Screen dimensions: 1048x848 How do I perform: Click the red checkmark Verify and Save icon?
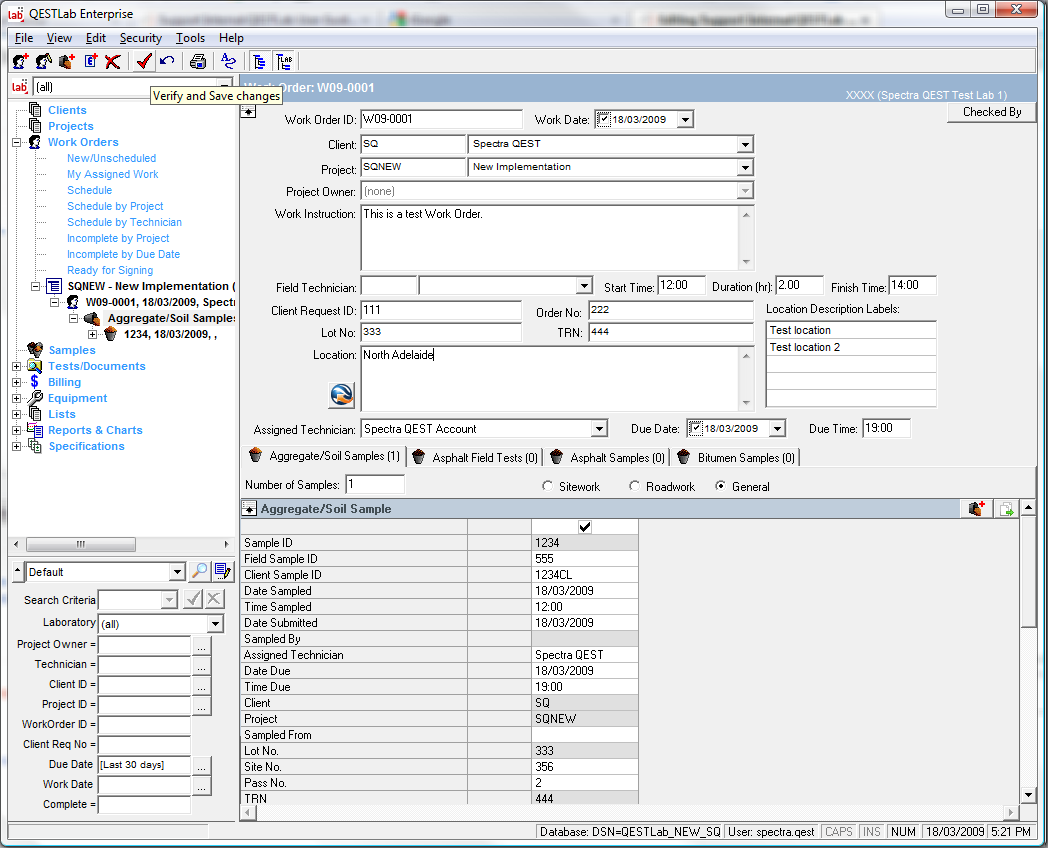[144, 61]
